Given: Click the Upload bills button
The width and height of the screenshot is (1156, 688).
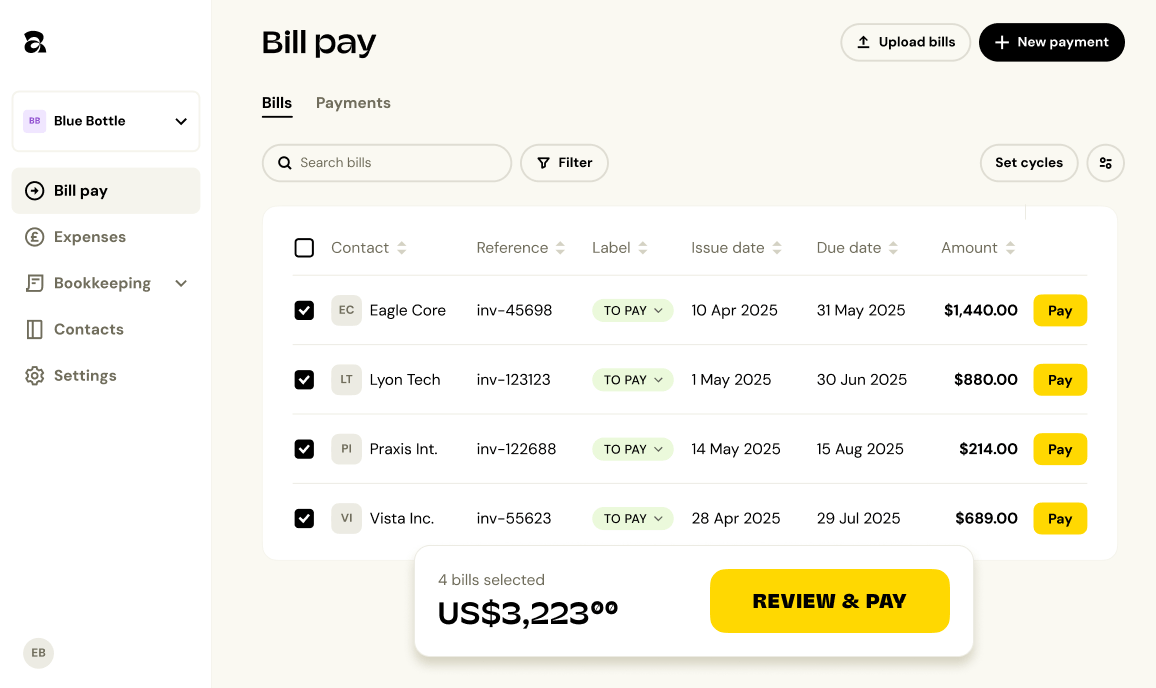Looking at the screenshot, I should click(905, 42).
